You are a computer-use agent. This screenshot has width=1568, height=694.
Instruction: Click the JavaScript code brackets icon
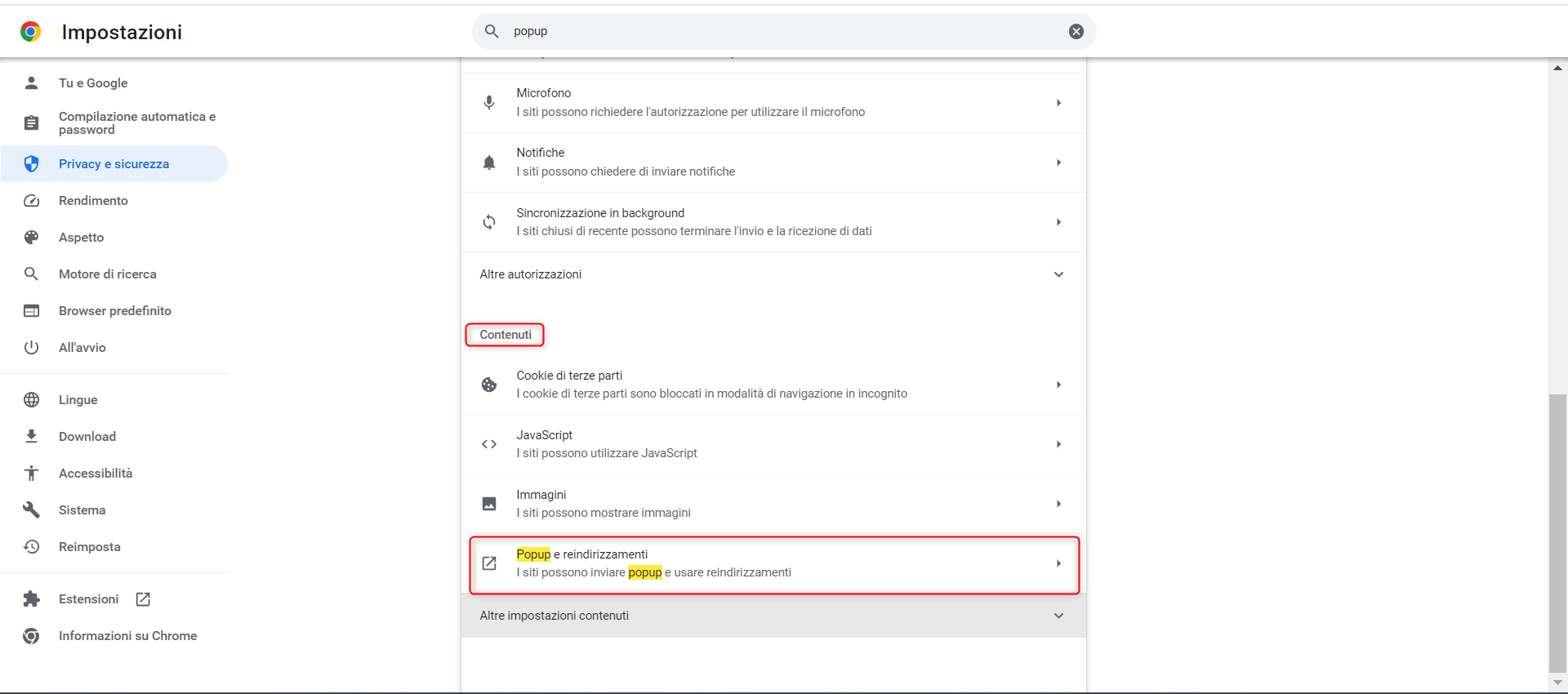(x=489, y=444)
